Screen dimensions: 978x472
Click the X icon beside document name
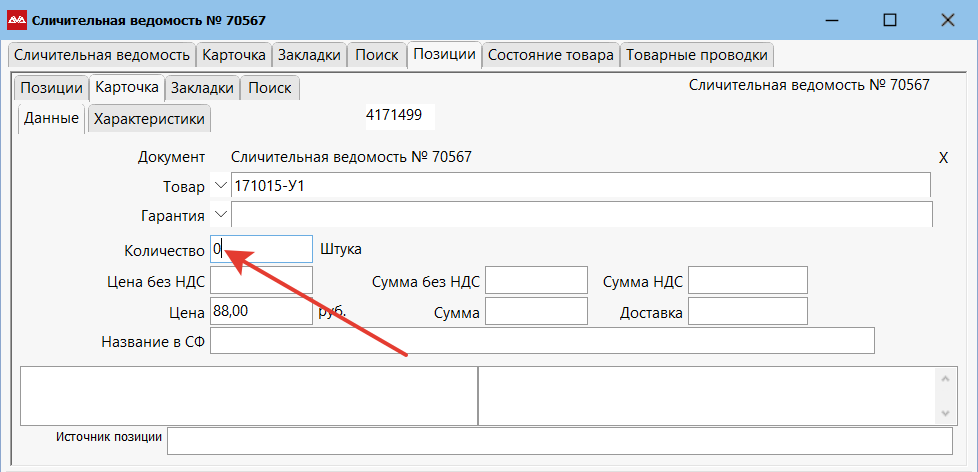click(x=943, y=158)
